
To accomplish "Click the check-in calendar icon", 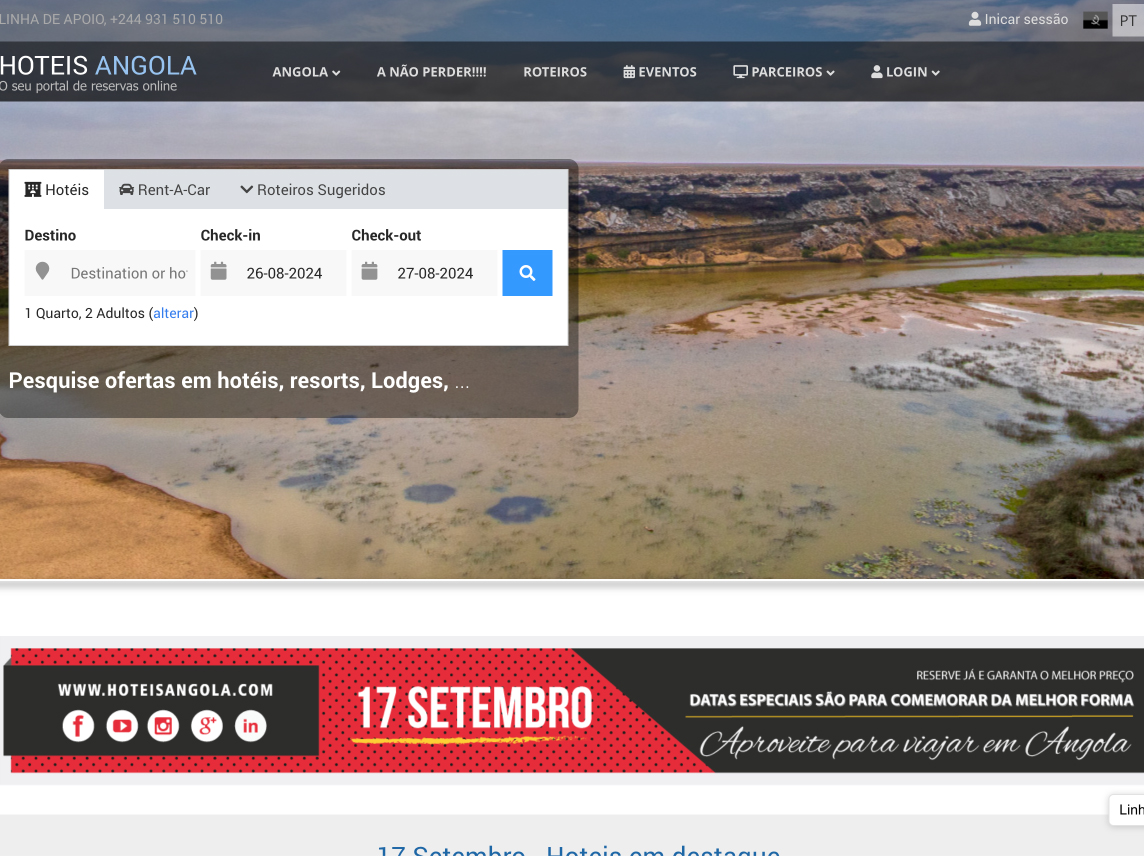I will (x=219, y=272).
